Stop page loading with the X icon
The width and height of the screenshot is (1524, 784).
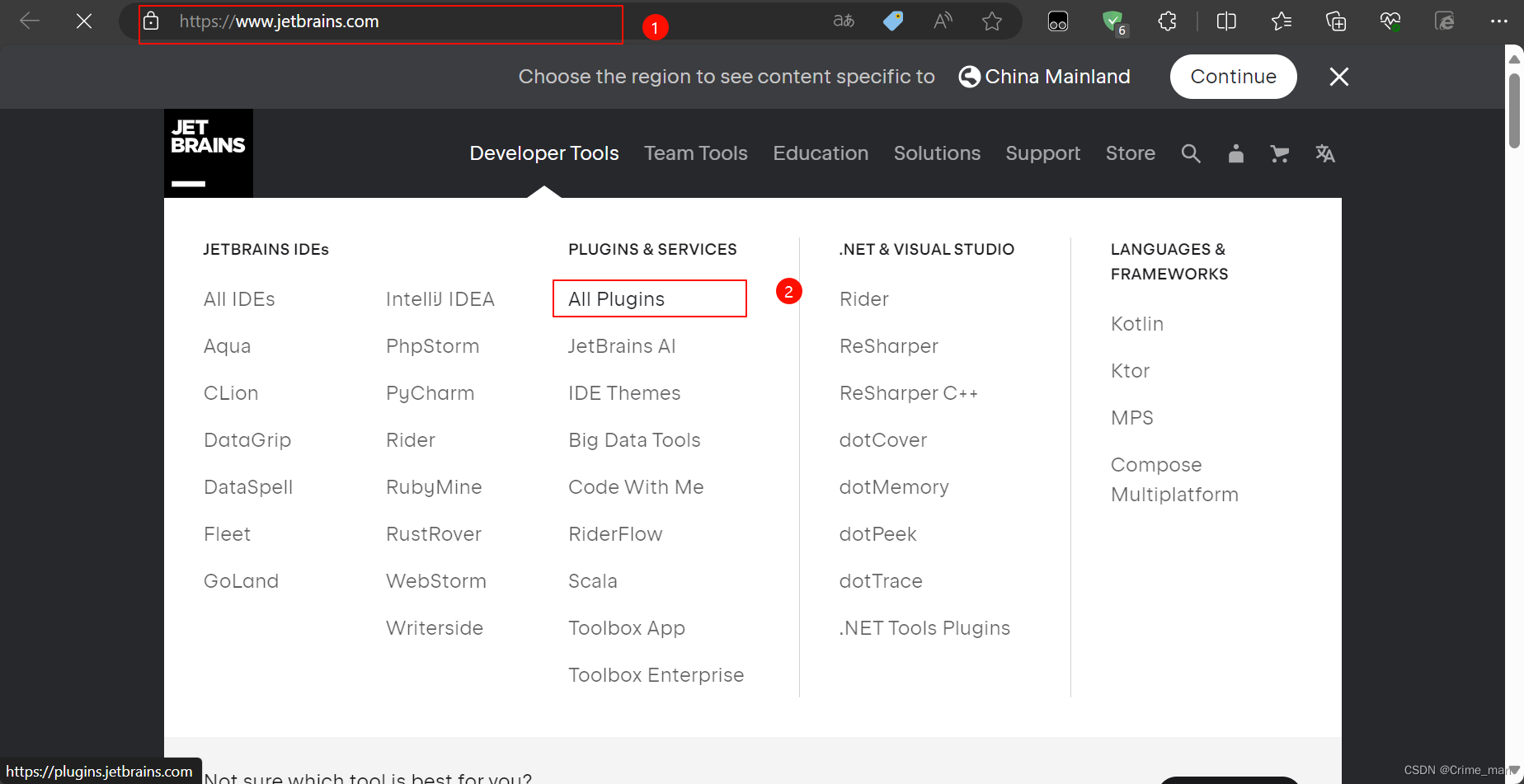84,21
